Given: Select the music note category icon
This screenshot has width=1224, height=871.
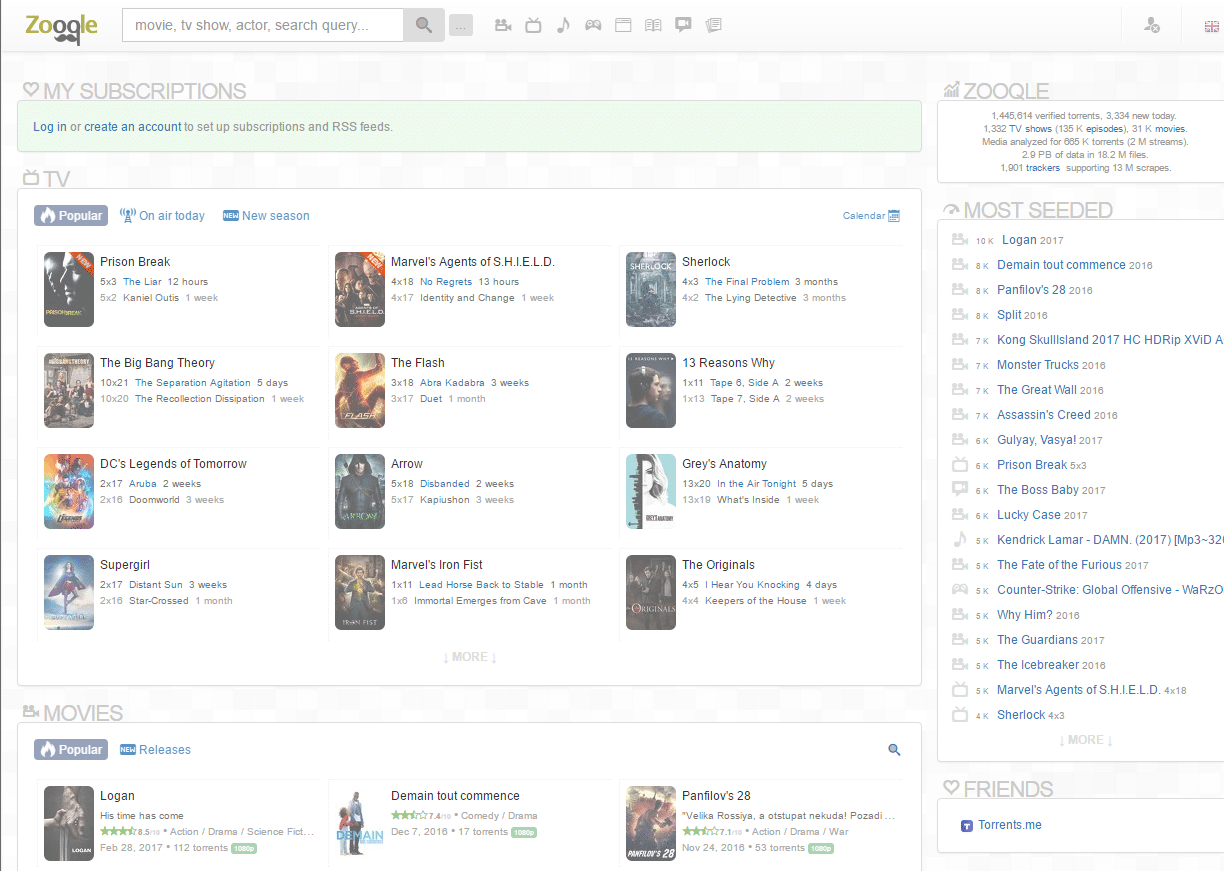Looking at the screenshot, I should coord(563,25).
